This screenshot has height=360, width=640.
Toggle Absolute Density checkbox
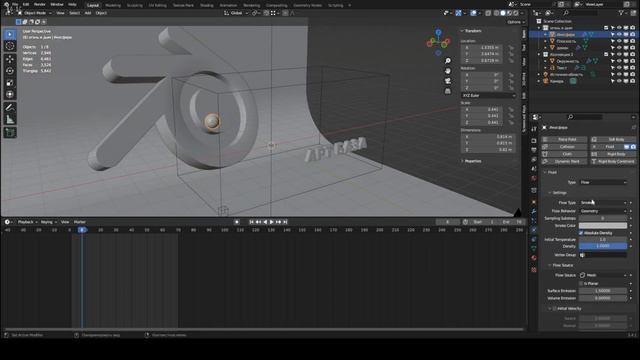(x=581, y=233)
